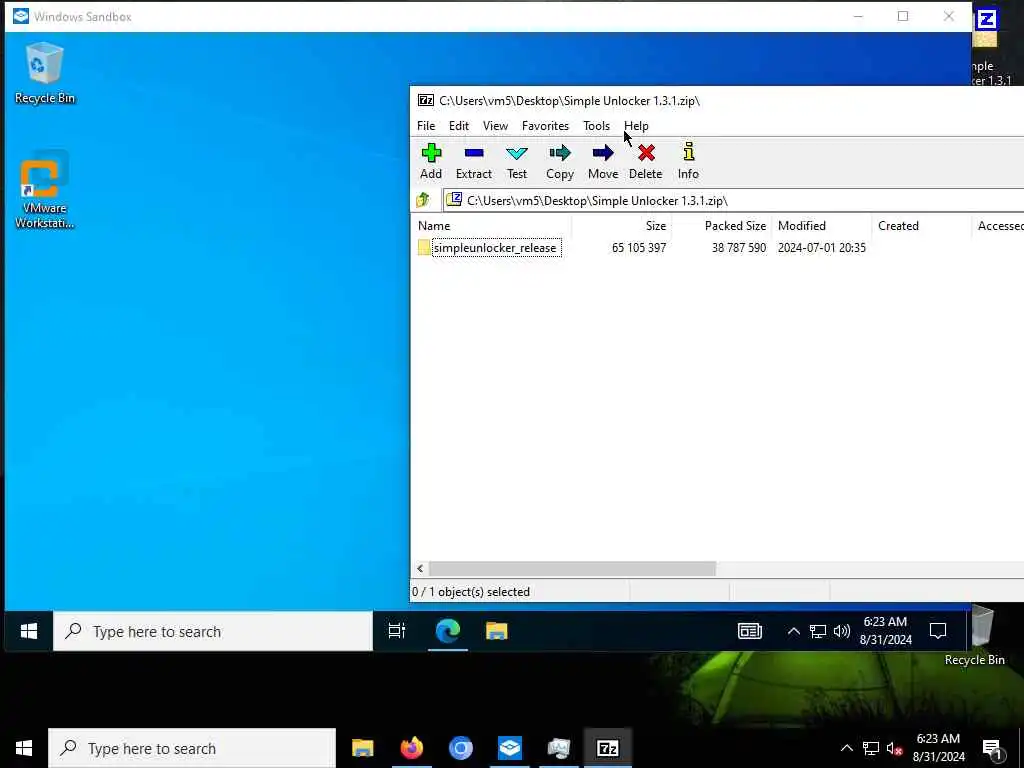Click the red Delete toolbar button
The height and width of the screenshot is (768, 1024).
point(645,161)
